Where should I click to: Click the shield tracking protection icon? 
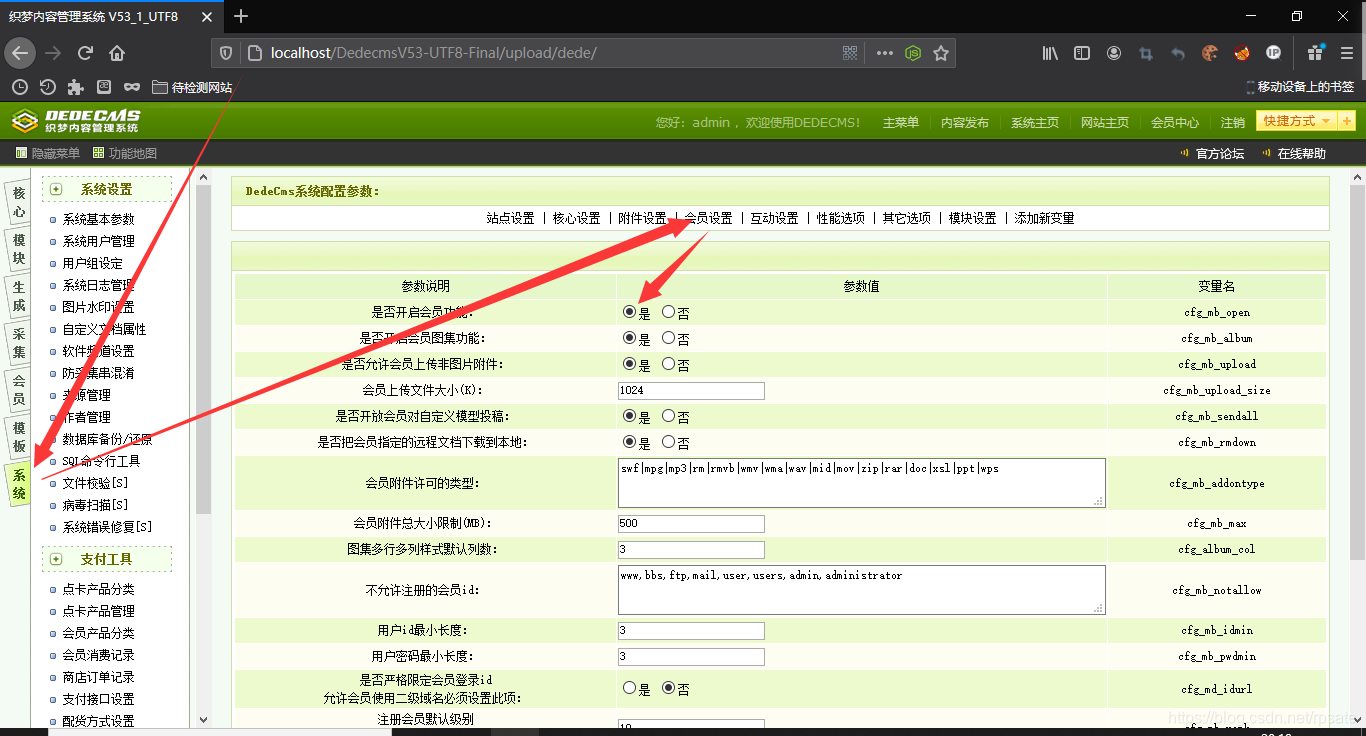(x=227, y=53)
